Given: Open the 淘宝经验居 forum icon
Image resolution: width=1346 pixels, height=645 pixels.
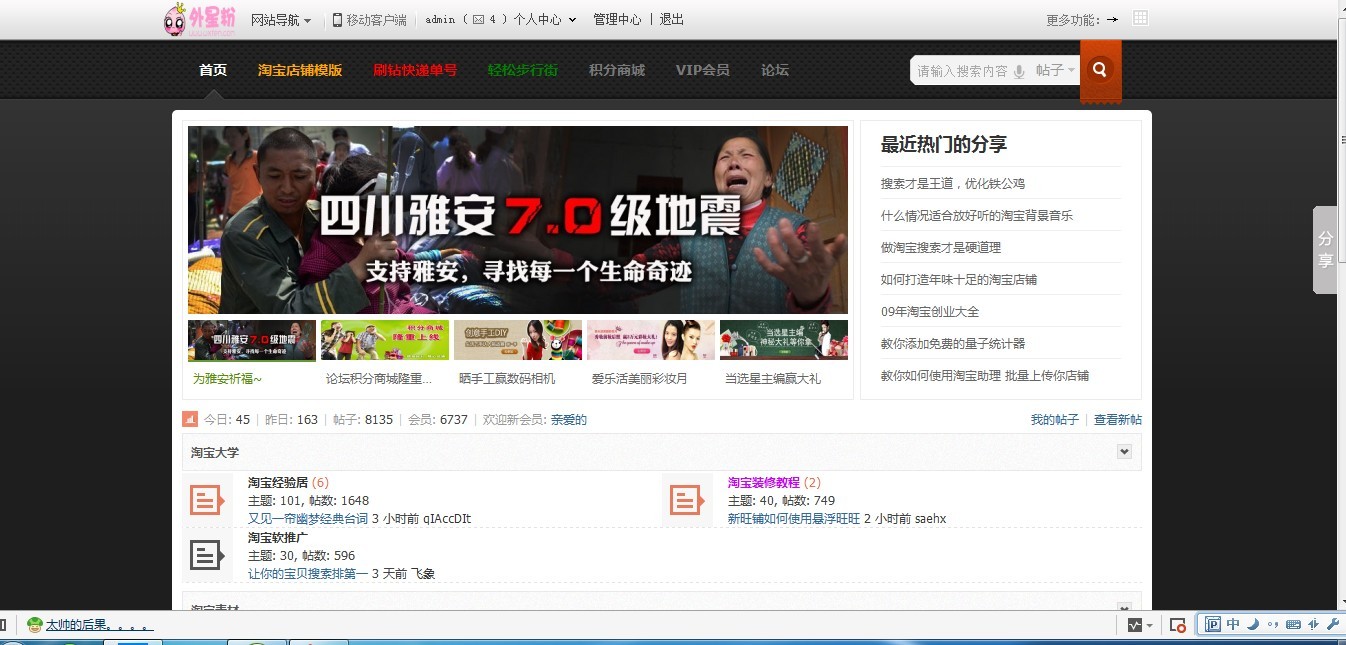Looking at the screenshot, I should point(207,500).
